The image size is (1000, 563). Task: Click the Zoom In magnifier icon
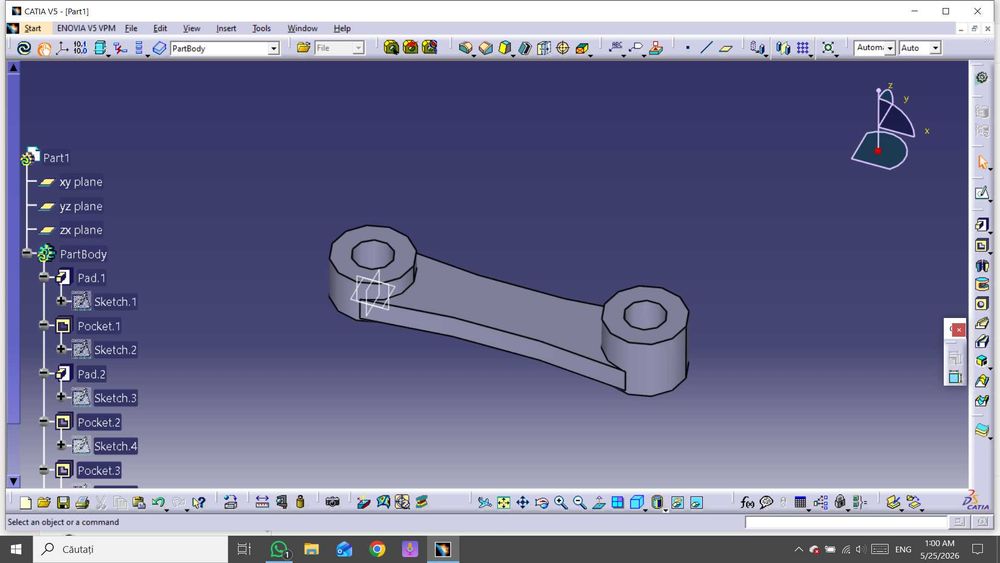(561, 502)
